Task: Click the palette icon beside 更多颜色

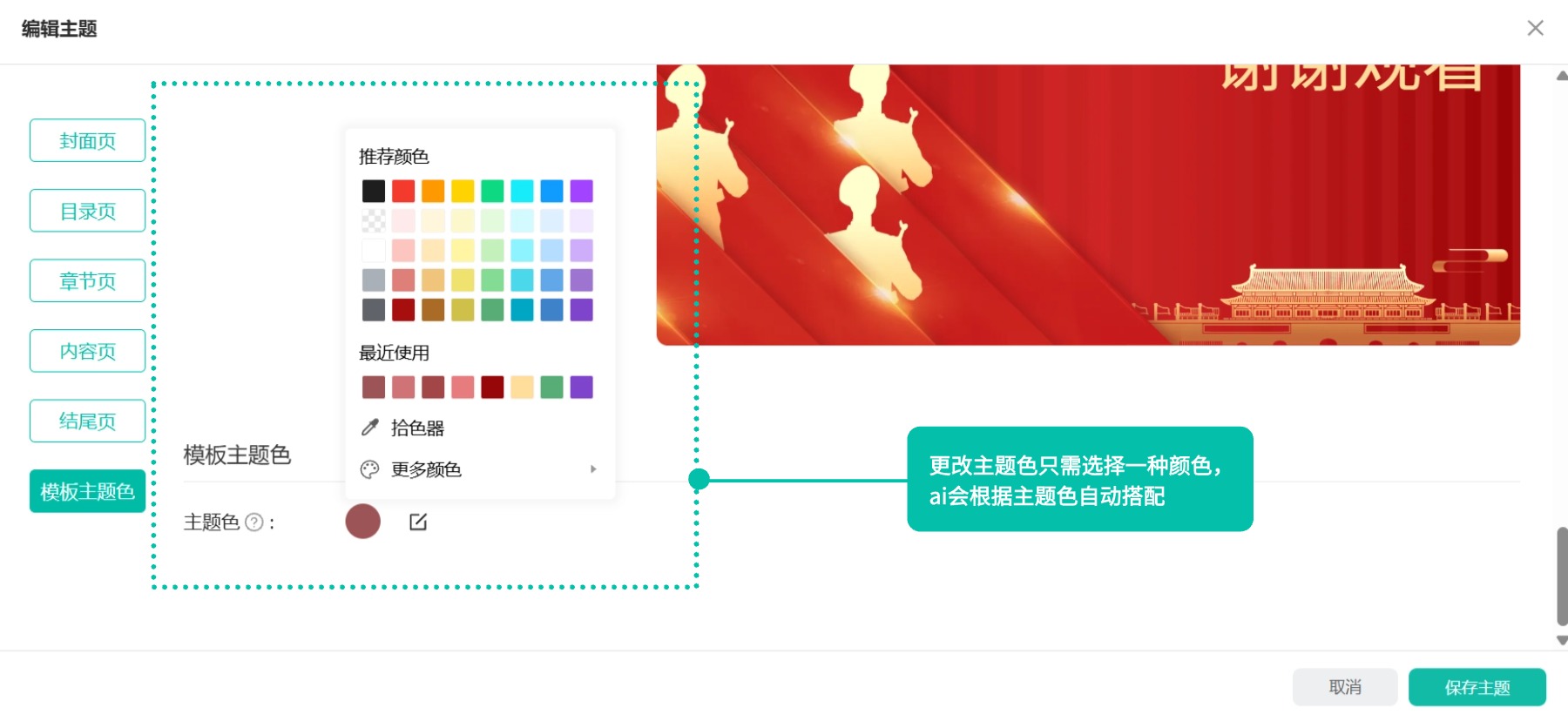Action: point(370,469)
